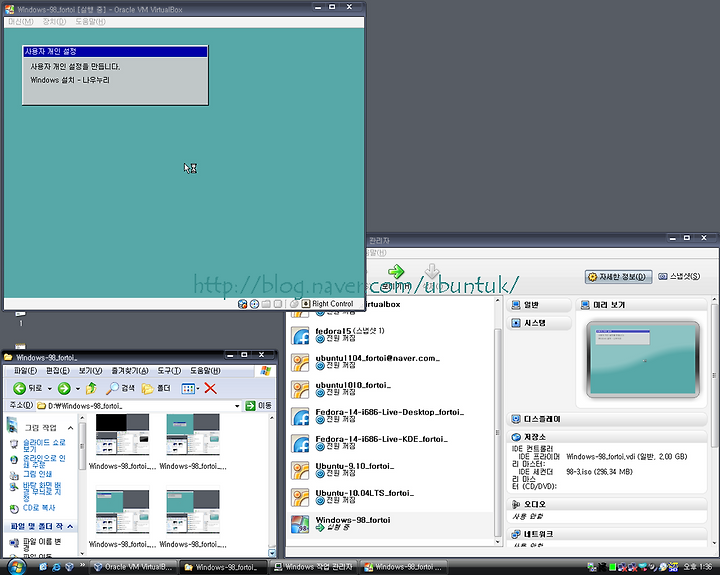Expand hidden quick launch icons chevron
Screen dimensions: 720x575
click(x=82, y=565)
